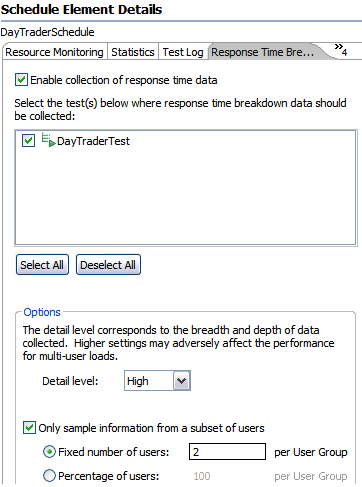Select the Percentage of users radio
362x487 pixels.
tap(49, 475)
